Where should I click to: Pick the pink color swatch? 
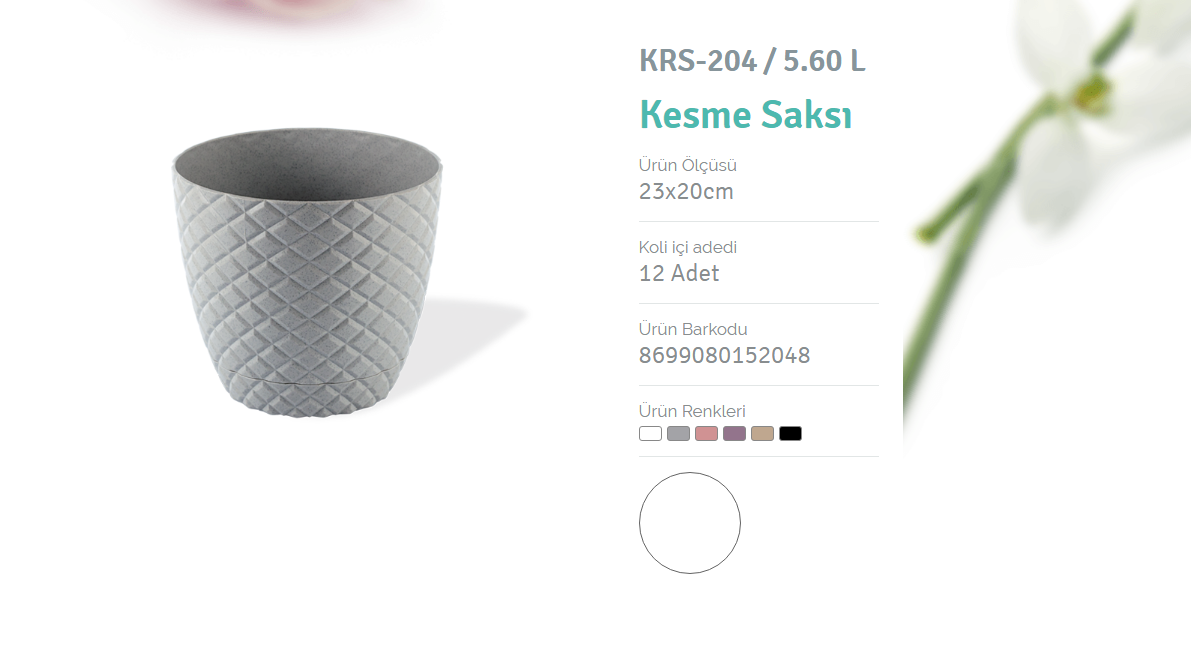706,433
